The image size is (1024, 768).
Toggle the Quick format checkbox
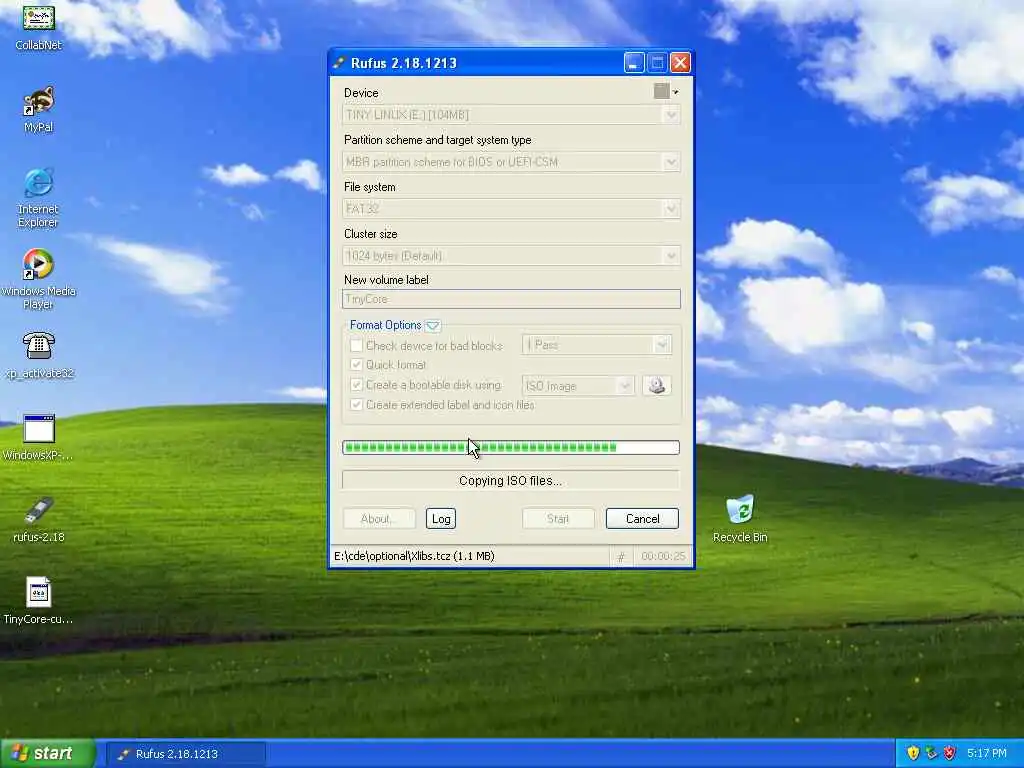pyautogui.click(x=357, y=364)
